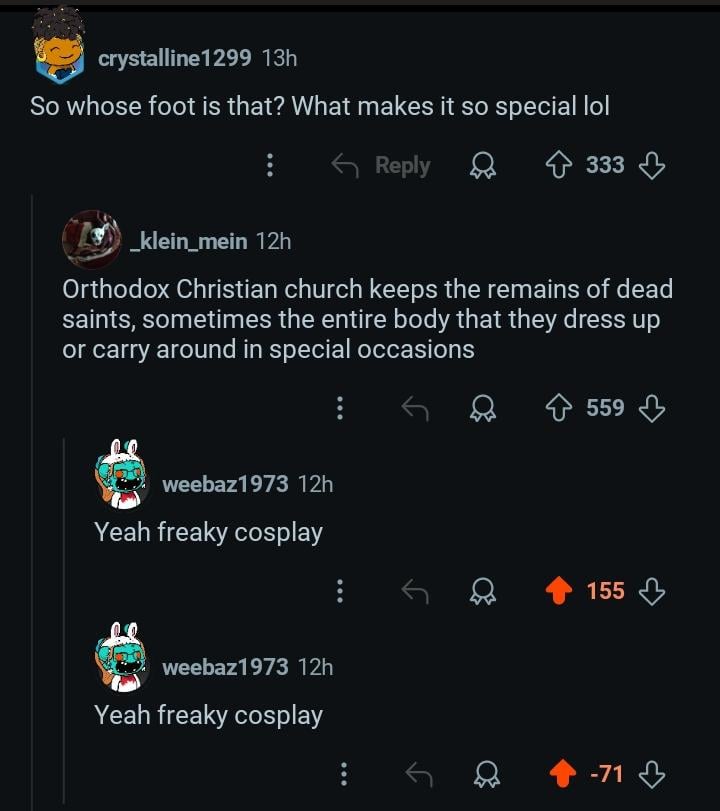Downvote the comment with 559 points
The width and height of the screenshot is (720, 811).
point(651,408)
